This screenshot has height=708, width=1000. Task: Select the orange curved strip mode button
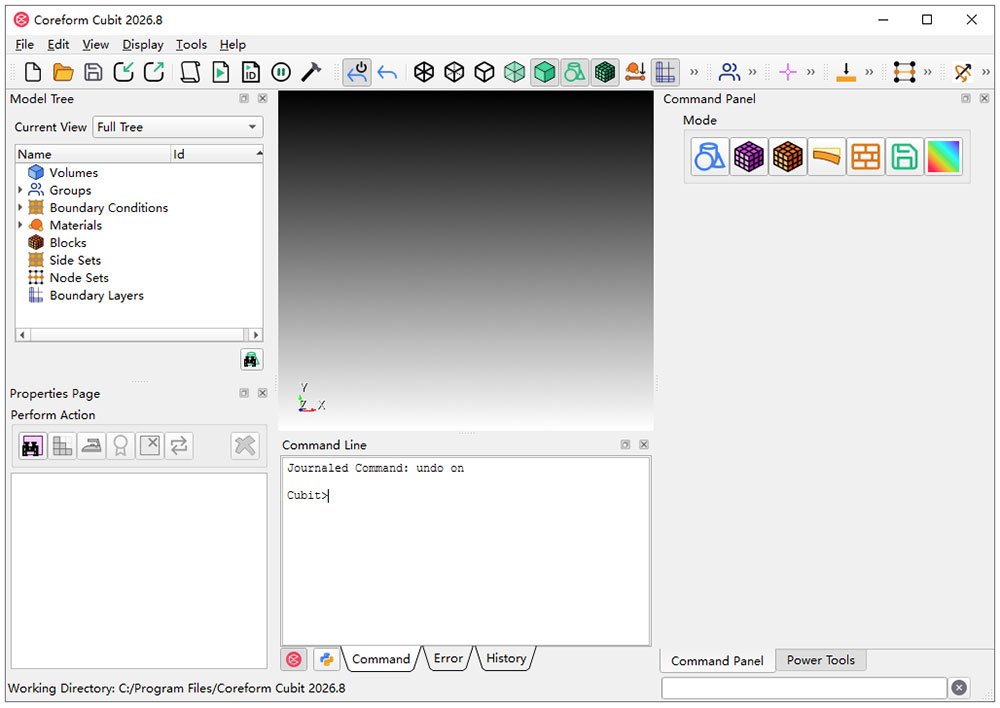click(x=827, y=156)
